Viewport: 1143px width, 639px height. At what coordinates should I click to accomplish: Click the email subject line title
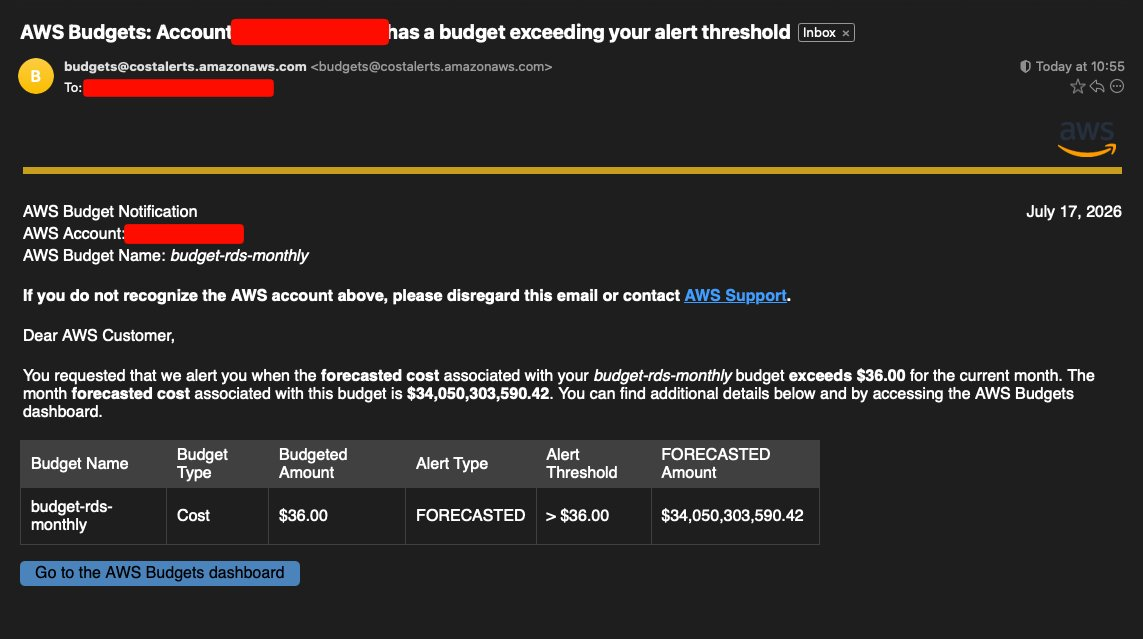tap(405, 33)
